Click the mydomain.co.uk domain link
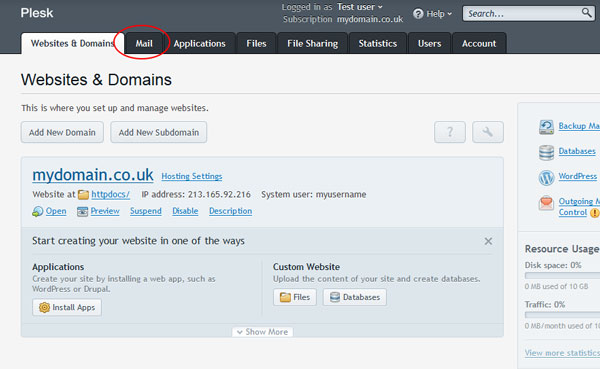This screenshot has height=369, width=600. [x=93, y=175]
